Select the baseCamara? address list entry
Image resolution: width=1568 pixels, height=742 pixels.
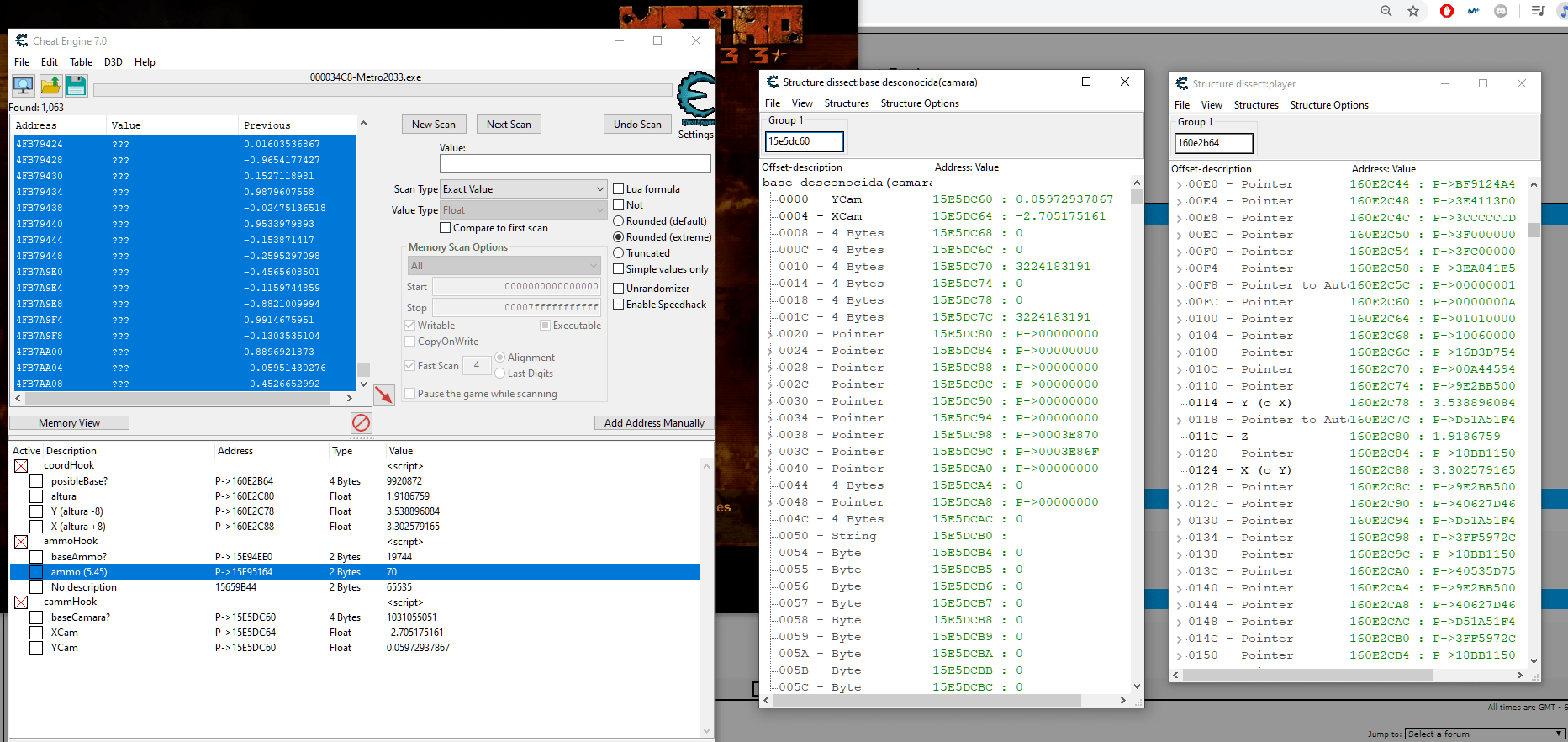point(354,617)
